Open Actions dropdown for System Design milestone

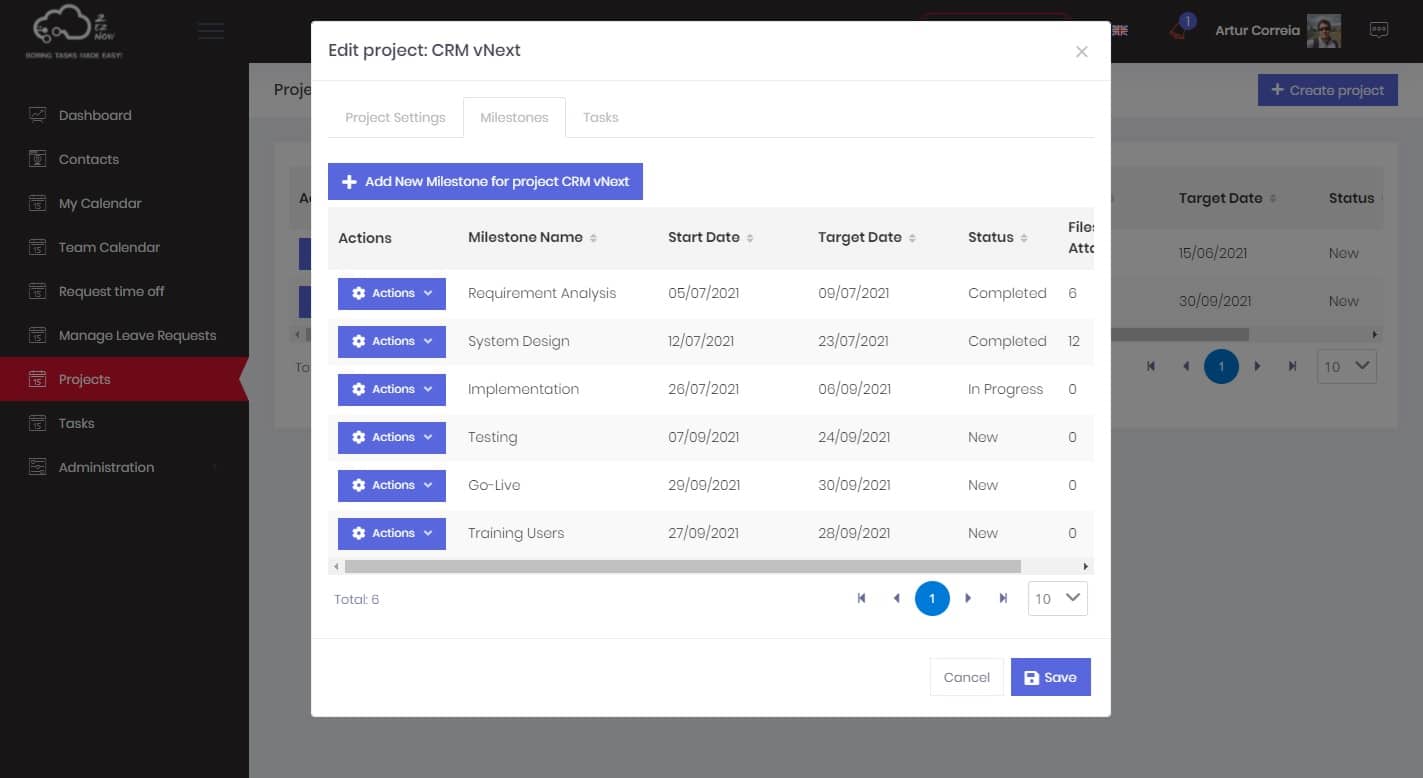pyautogui.click(x=392, y=341)
